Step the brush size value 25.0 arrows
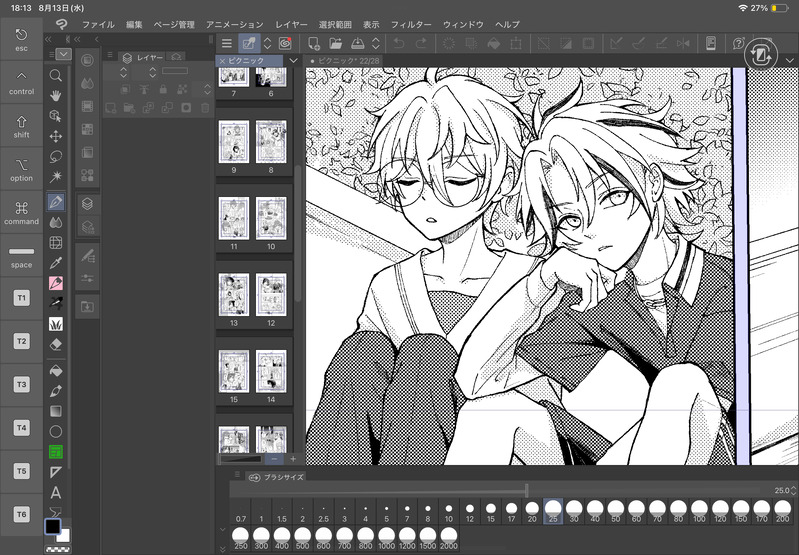Screen dimensions: 799x555 [793, 491]
